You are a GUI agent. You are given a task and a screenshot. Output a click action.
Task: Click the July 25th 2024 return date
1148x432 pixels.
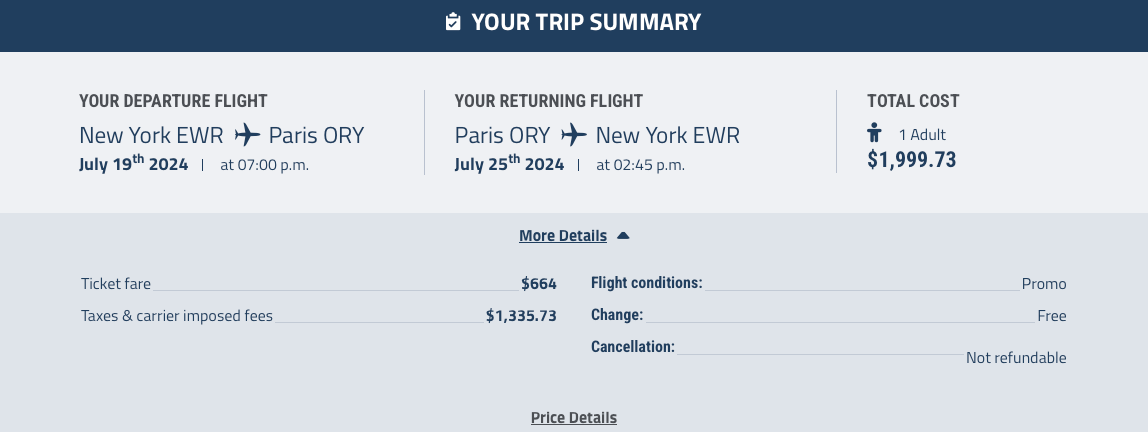[x=509, y=164]
